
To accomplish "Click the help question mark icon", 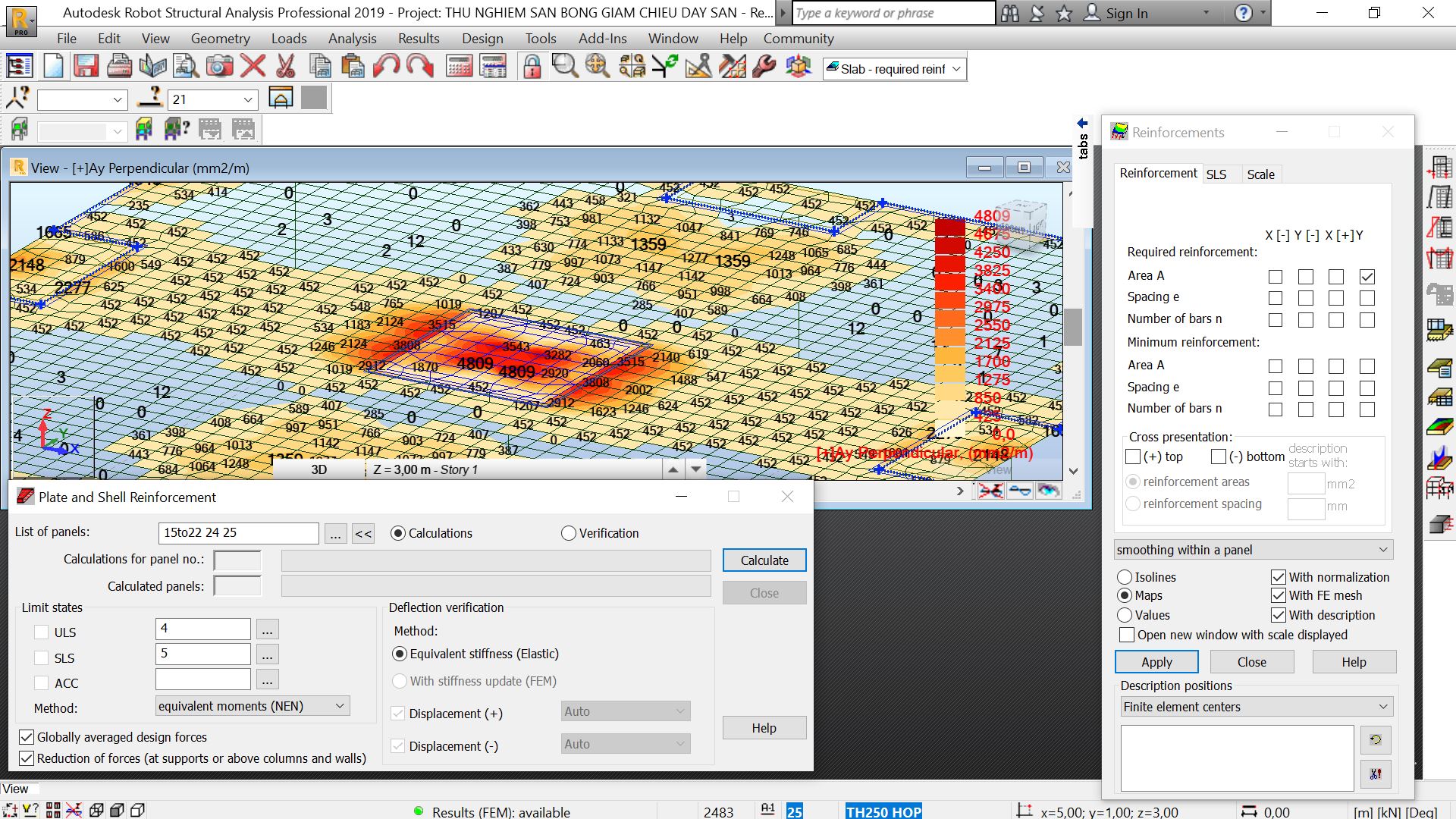I will pos(1244,13).
